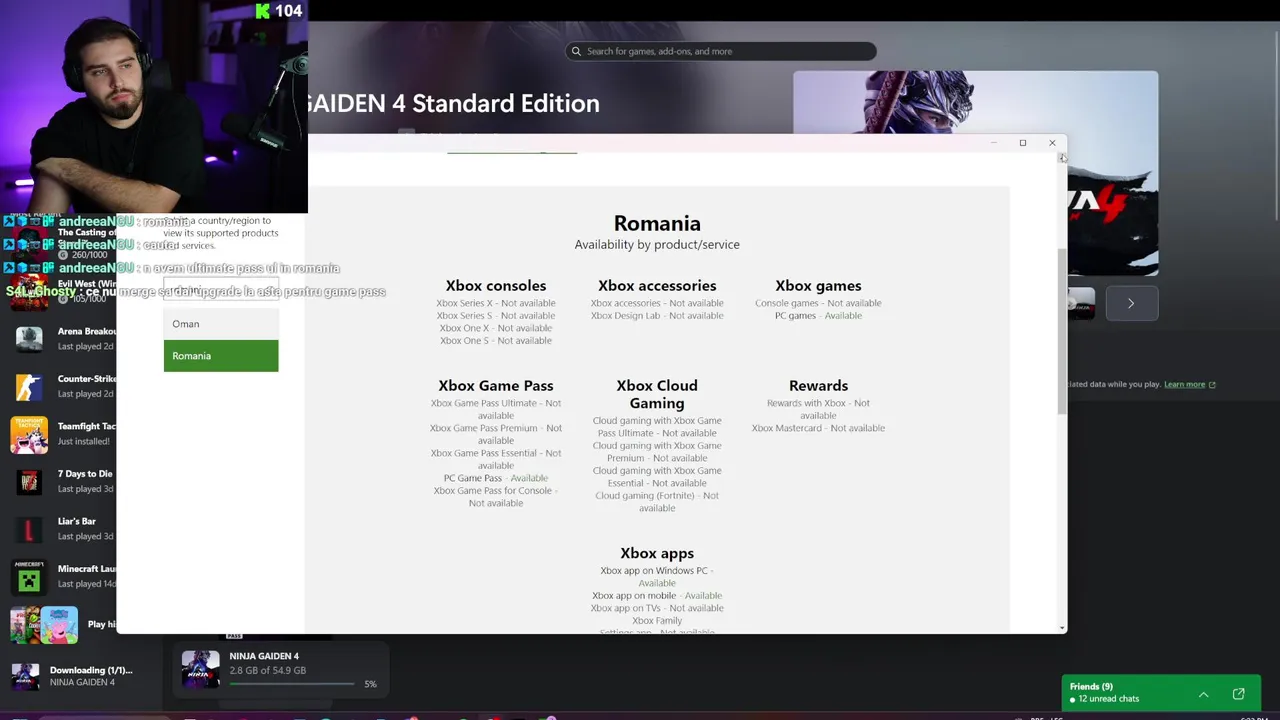Screen dimensions: 1280x720
Task: Click the Xbox accessories heading
Action: click(657, 286)
